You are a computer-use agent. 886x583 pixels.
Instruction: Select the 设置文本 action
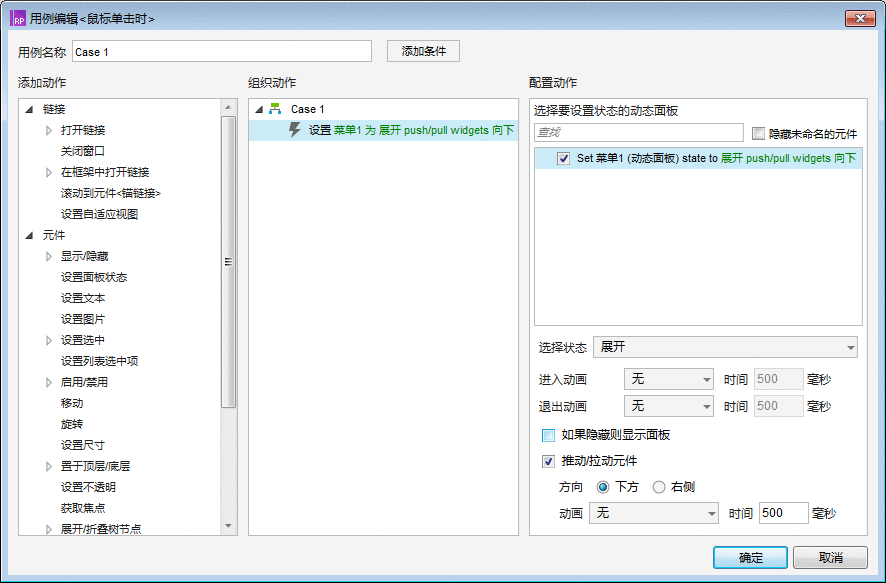(x=83, y=298)
